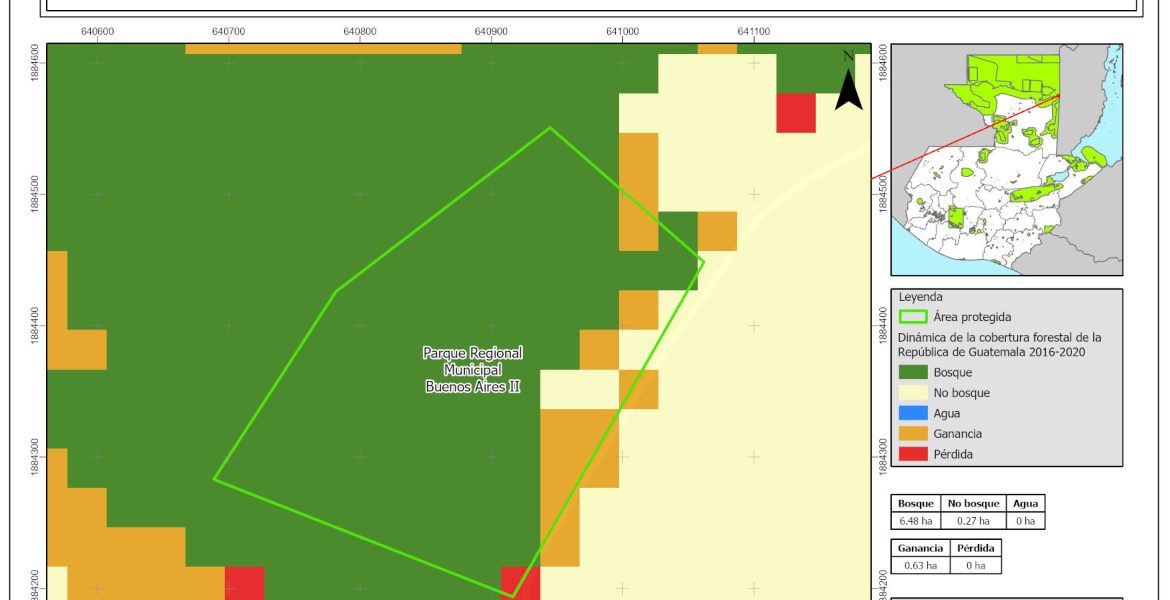
Task: Click the red Pérdida legend swatch
Action: click(912, 454)
